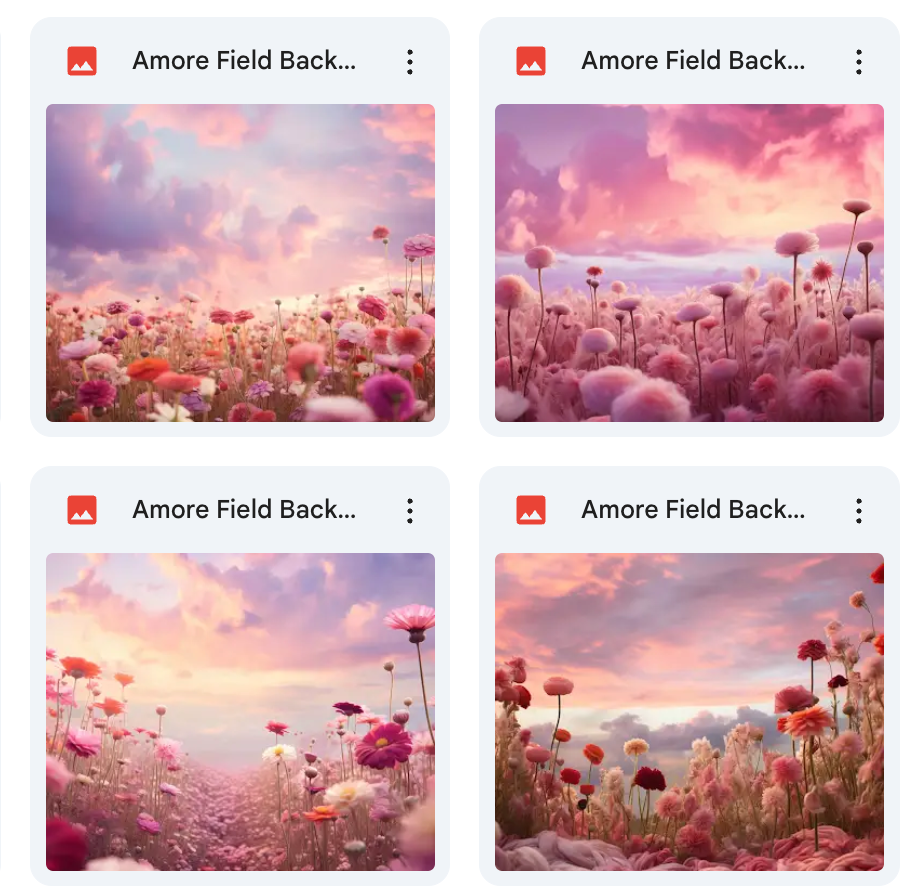Open the thumbnail with a purple cloudy sky
This screenshot has height=886, width=908.
click(x=240, y=262)
